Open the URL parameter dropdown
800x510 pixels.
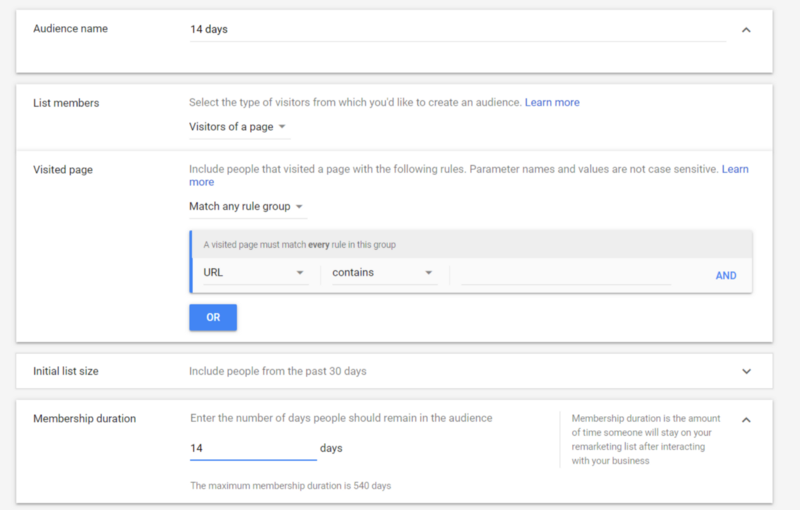(256, 273)
